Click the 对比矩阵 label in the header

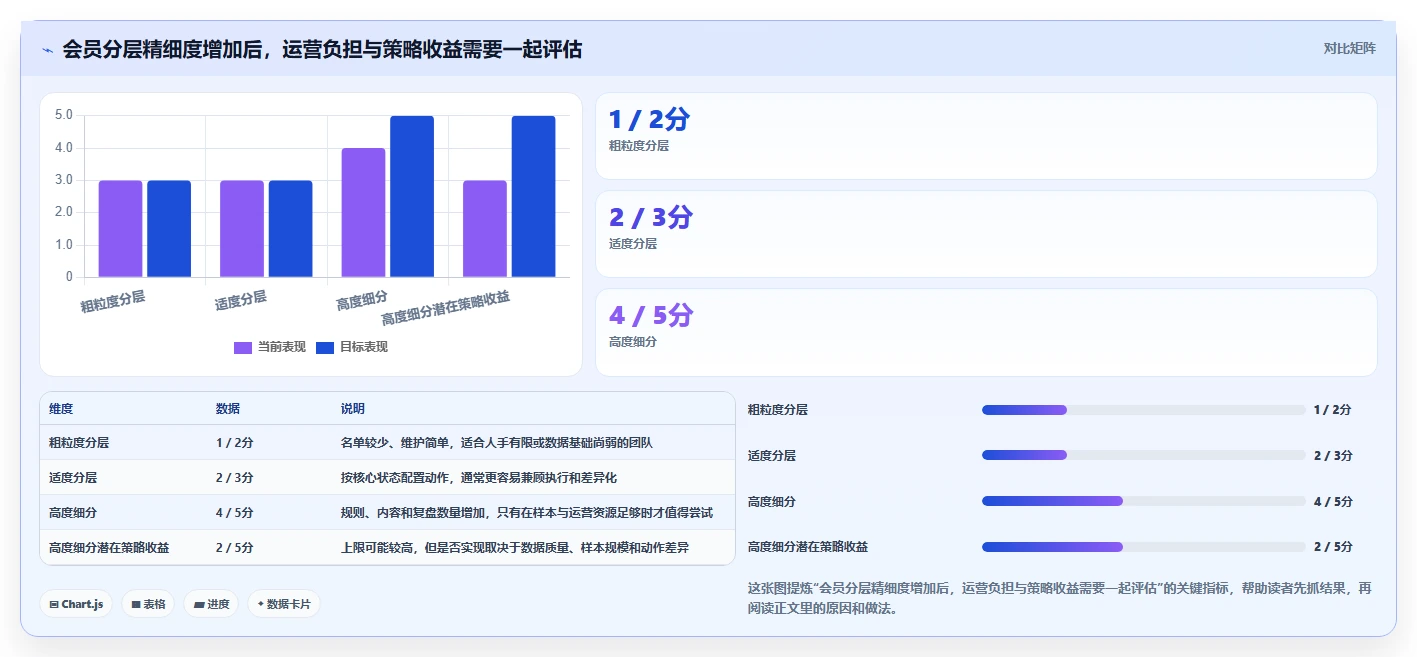click(x=1349, y=48)
